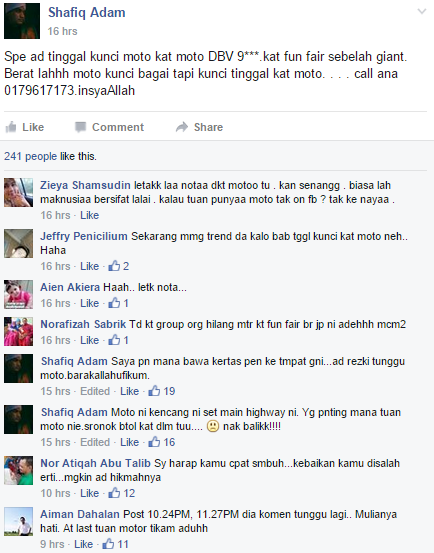Click thumbs-up icon on Nor Atiqah's comment
Screen dimensions: 434x553
coord(114,493)
